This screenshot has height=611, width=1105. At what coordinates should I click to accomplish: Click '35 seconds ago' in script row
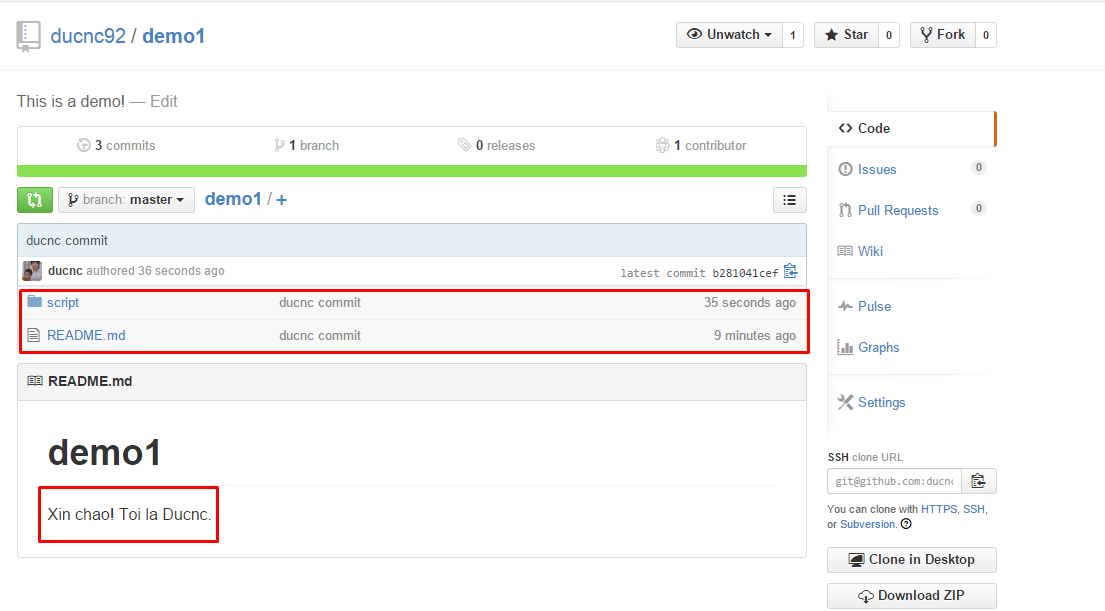(x=750, y=302)
